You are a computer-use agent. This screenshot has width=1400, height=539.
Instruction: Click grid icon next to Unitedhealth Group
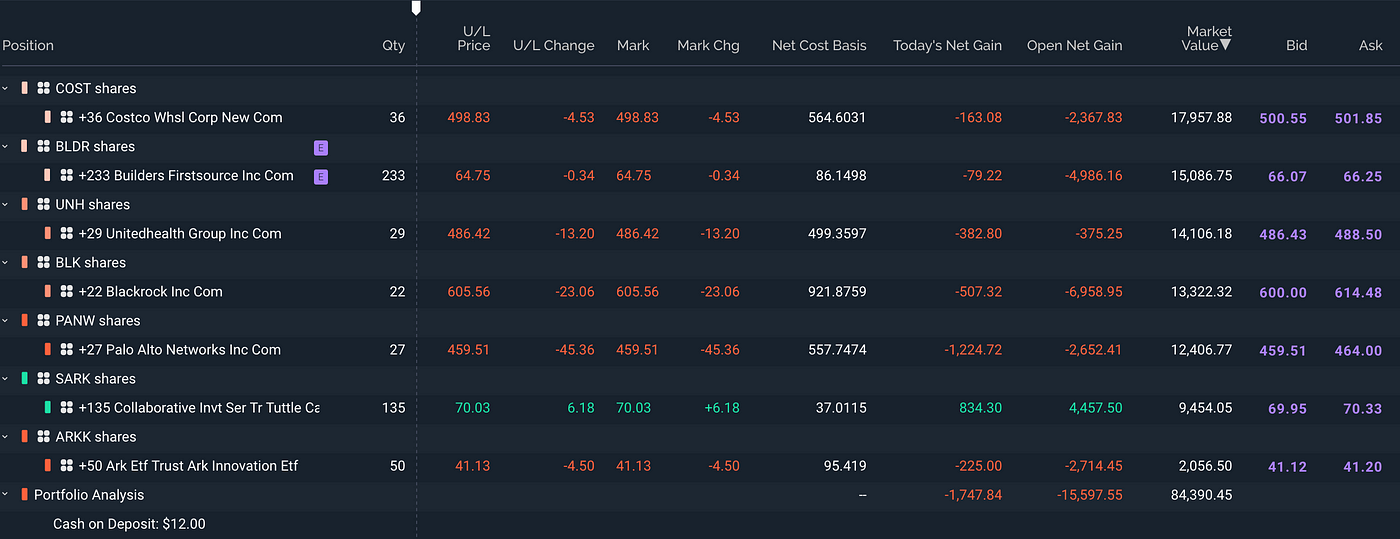click(x=66, y=233)
